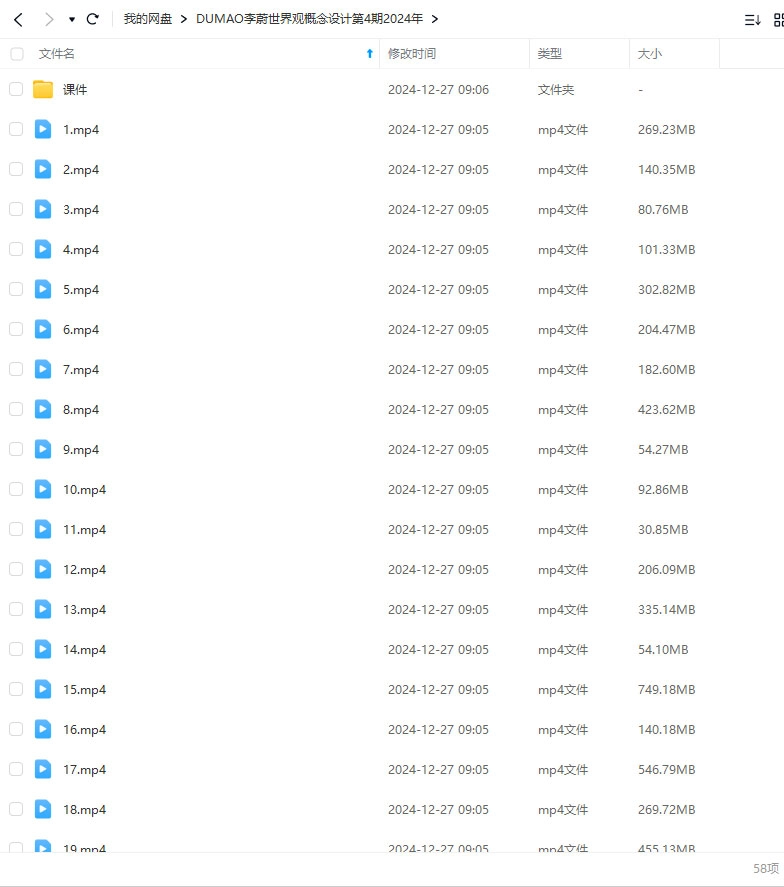Viewport: 784px width, 887px height.
Task: Click the video icon for 1.mp4
Action: click(x=43, y=129)
